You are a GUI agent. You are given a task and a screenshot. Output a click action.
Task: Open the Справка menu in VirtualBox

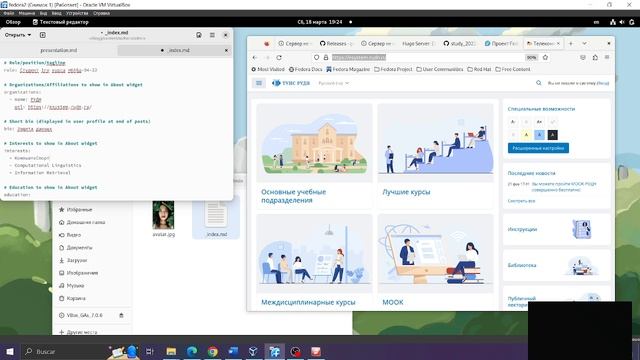pos(101,13)
